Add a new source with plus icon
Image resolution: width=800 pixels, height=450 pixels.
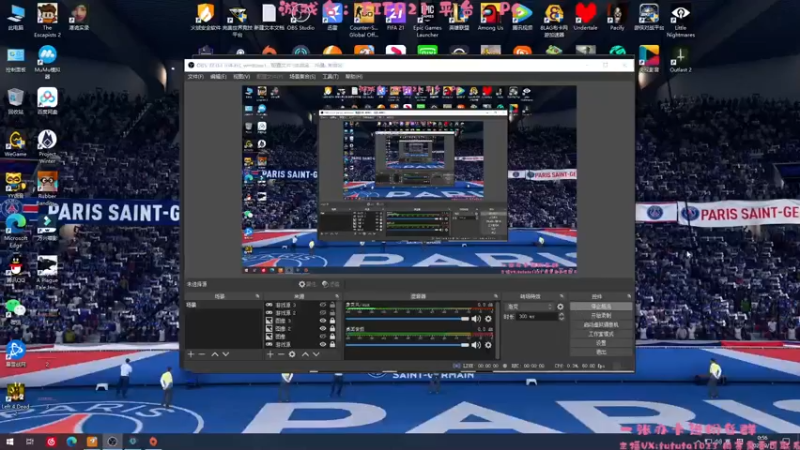[270, 354]
